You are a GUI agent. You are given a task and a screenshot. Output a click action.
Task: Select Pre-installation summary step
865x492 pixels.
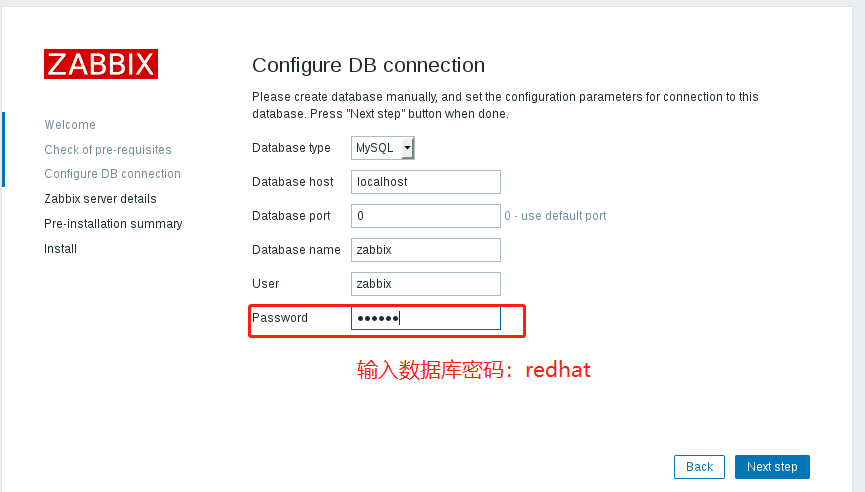tap(113, 223)
